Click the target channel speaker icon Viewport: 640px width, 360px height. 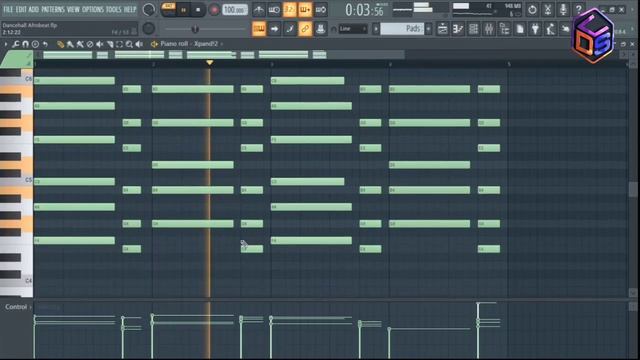(x=154, y=44)
